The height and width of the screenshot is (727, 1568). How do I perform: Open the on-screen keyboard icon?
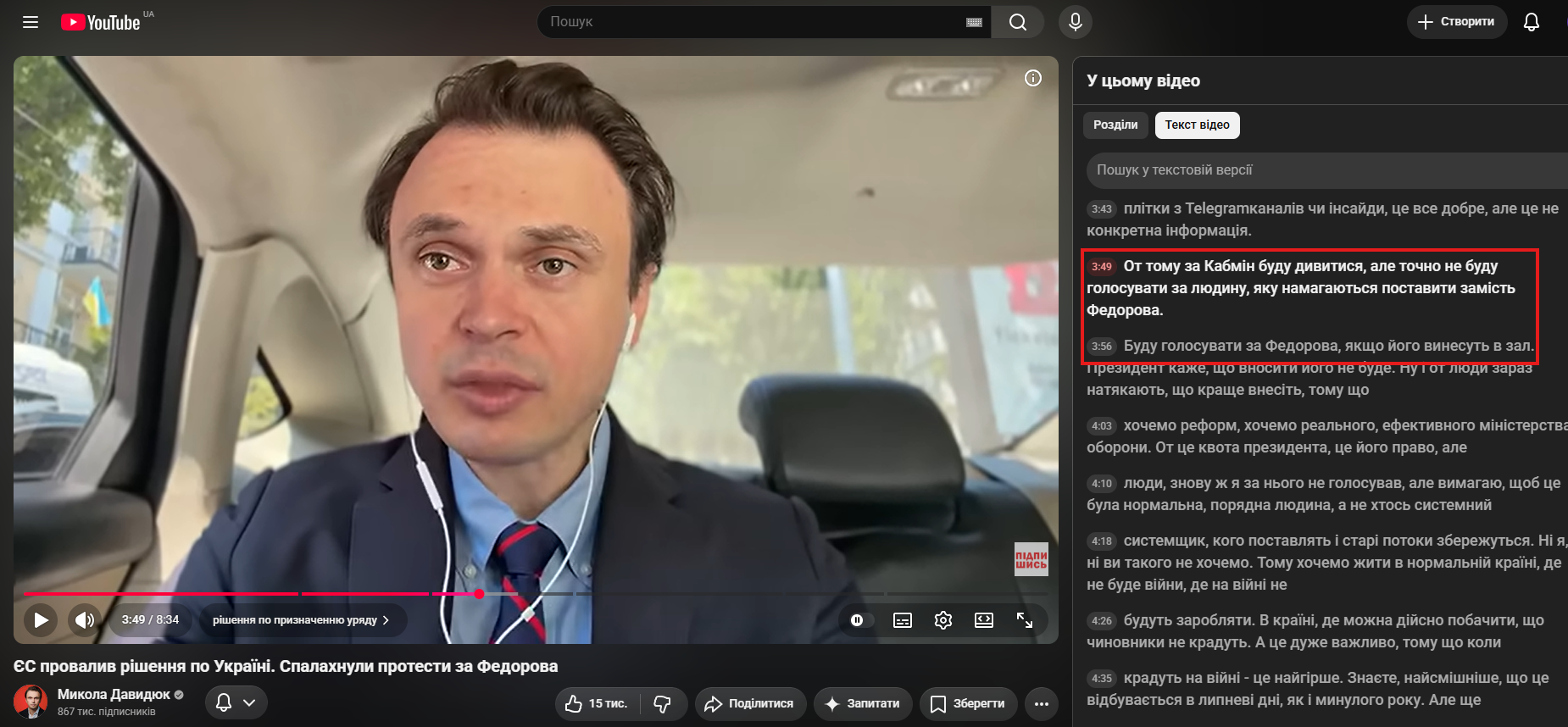(x=974, y=22)
